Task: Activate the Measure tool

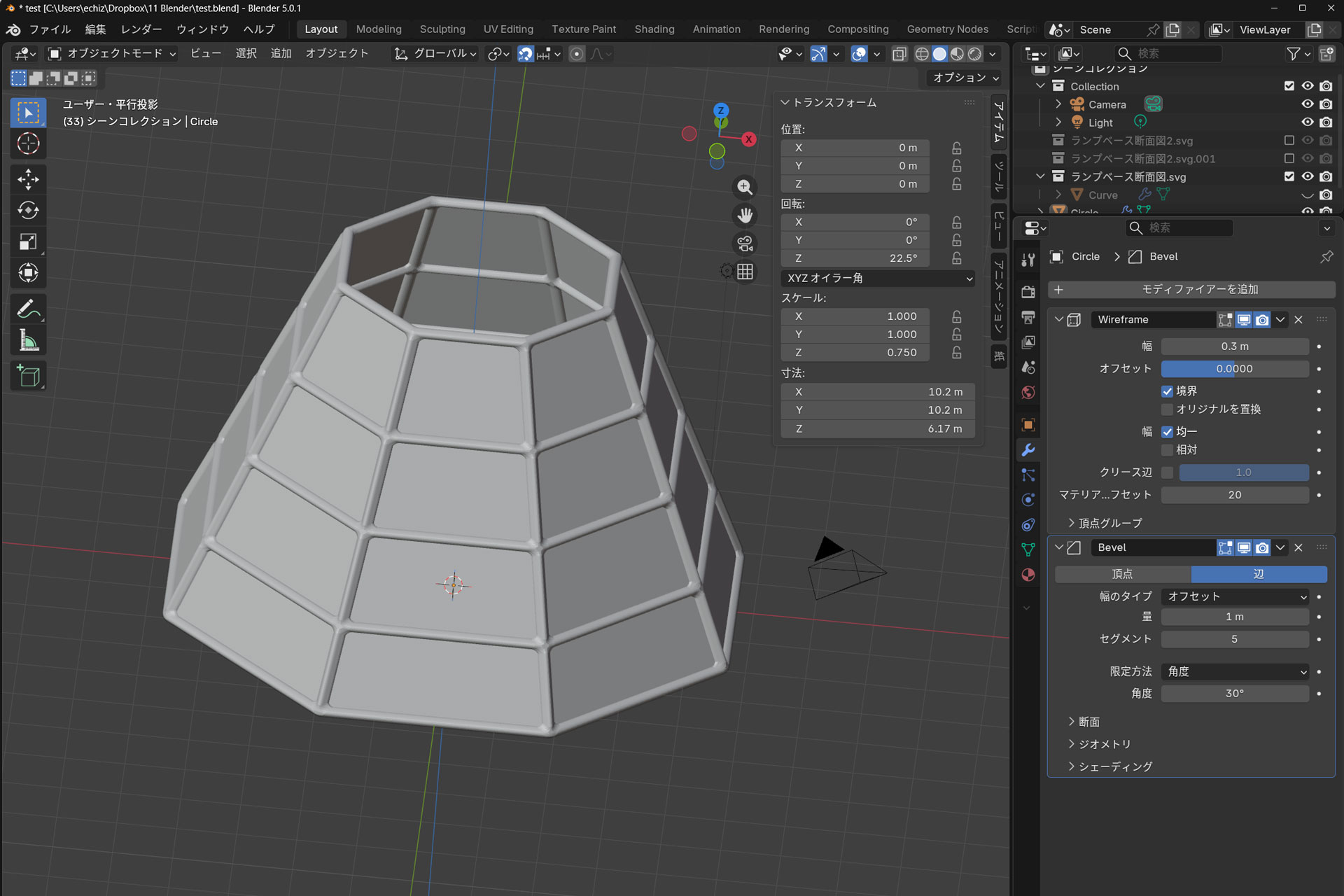Action: pos(28,341)
